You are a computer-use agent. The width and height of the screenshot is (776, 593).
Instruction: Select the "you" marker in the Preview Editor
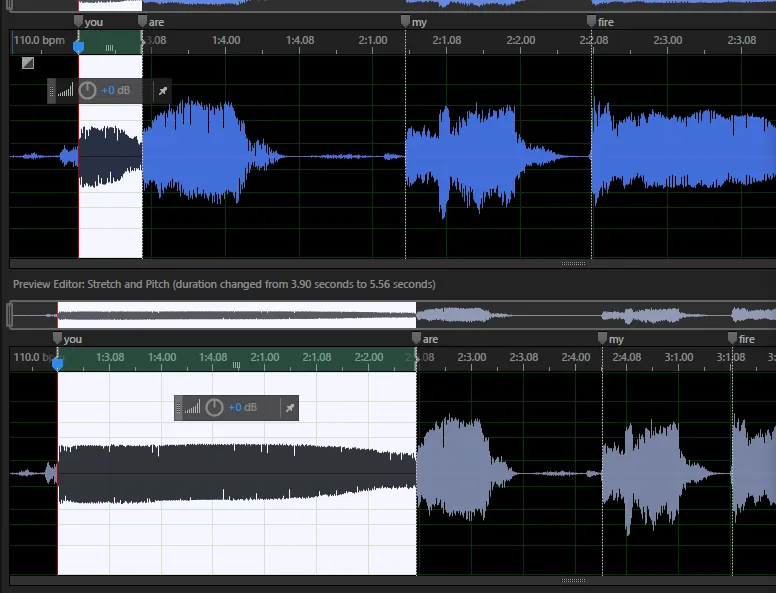click(x=57, y=339)
